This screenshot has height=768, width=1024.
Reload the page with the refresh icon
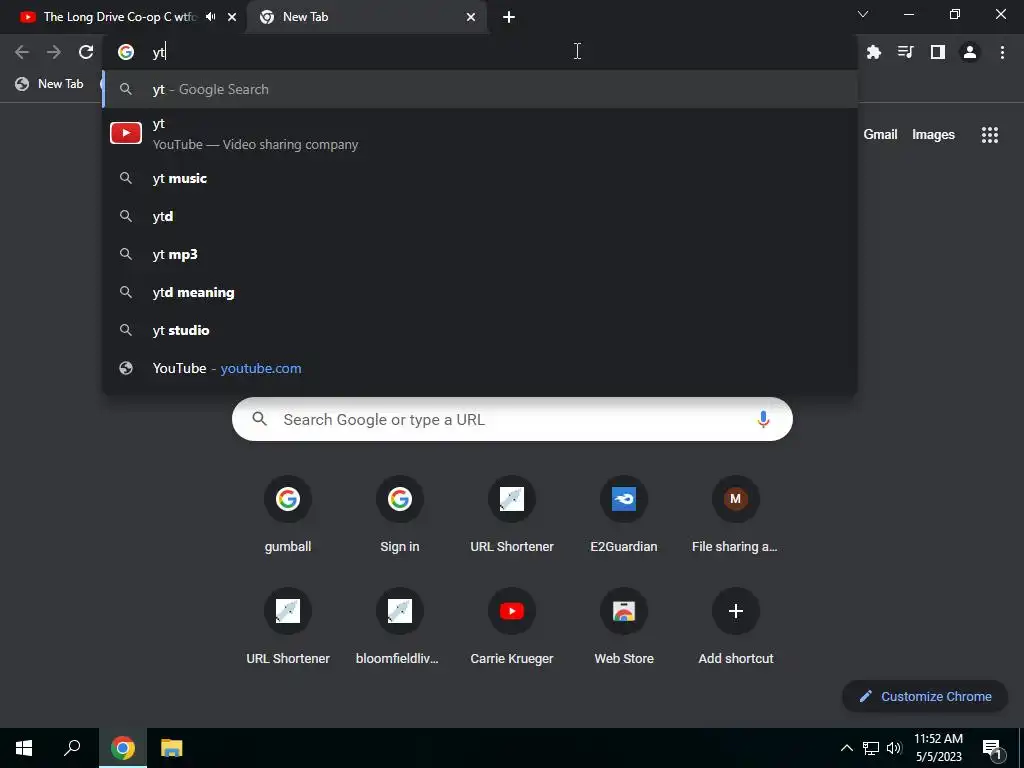(x=86, y=52)
